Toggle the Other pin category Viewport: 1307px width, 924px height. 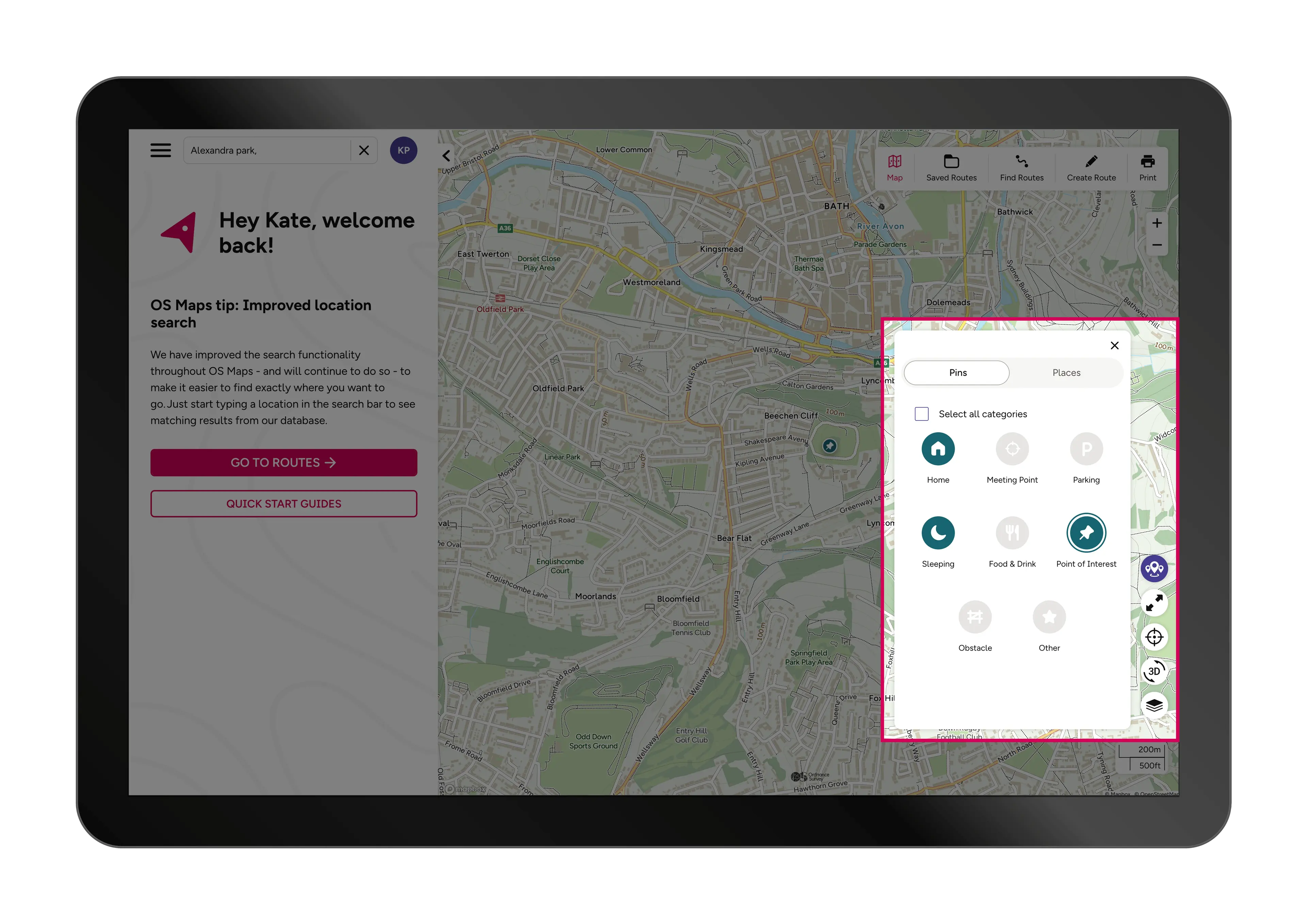coord(1049,617)
